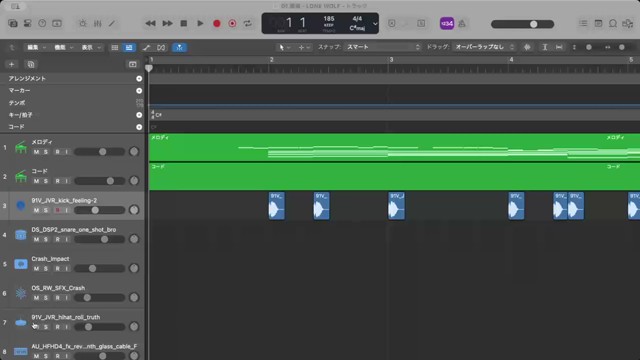This screenshot has width=640, height=360.
Task: Solo the メロディ track
Action: (46, 152)
